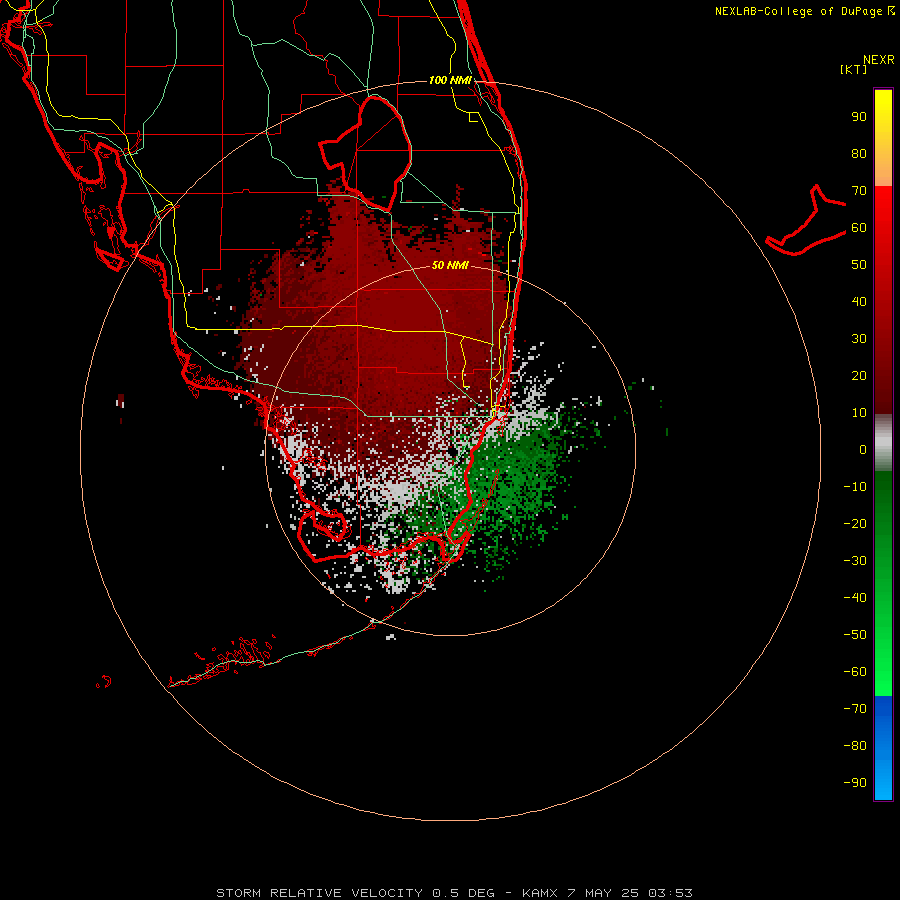This screenshot has width=900, height=900.
Task: Click the 0 value on velocity scale
Action: click(x=863, y=450)
